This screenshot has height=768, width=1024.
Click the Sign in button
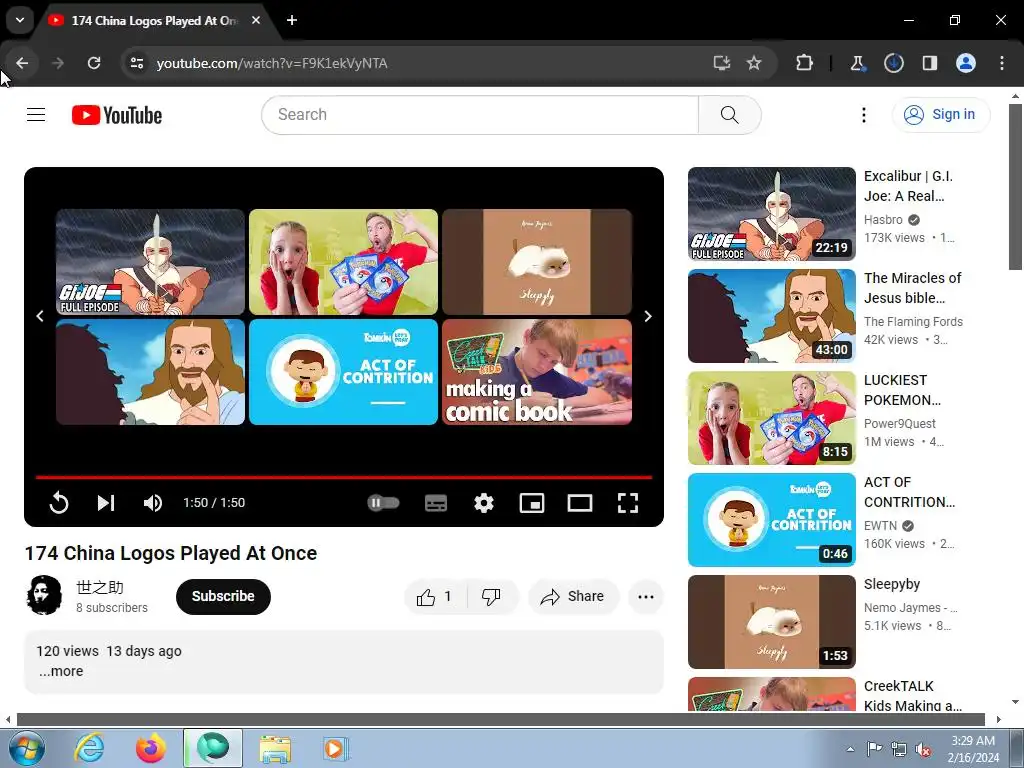coord(940,114)
